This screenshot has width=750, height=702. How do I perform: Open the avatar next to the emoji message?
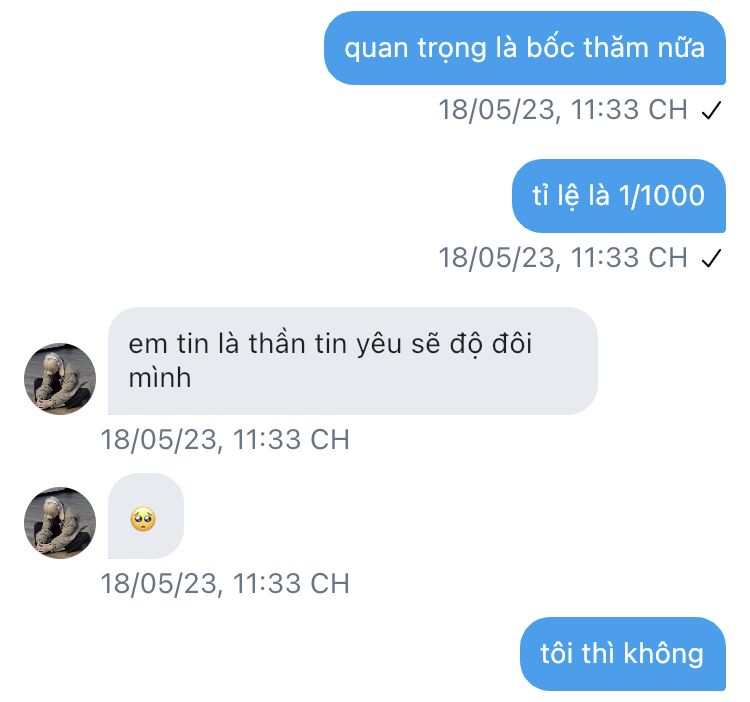[x=60, y=523]
